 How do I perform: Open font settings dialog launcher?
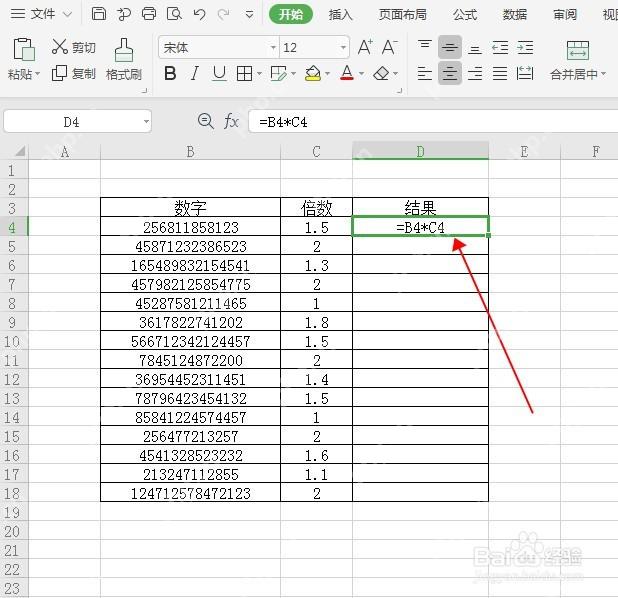(x=400, y=91)
